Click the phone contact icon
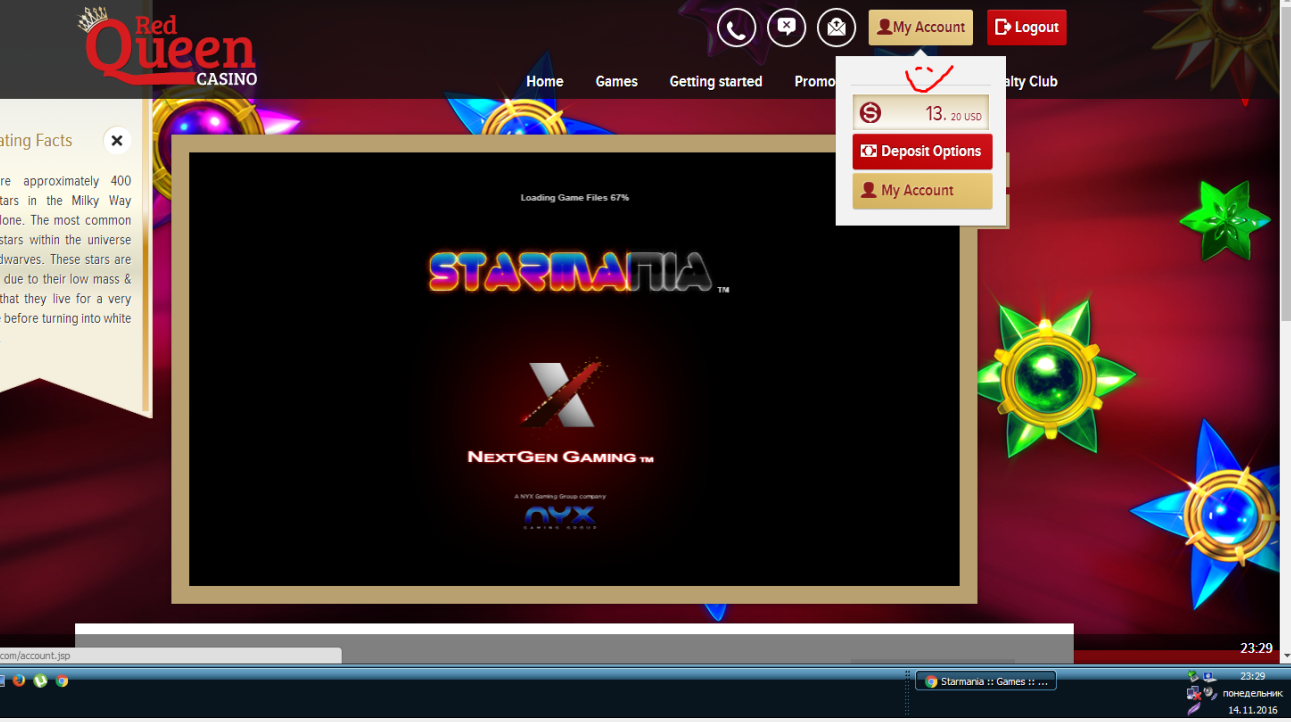 pyautogui.click(x=736, y=28)
